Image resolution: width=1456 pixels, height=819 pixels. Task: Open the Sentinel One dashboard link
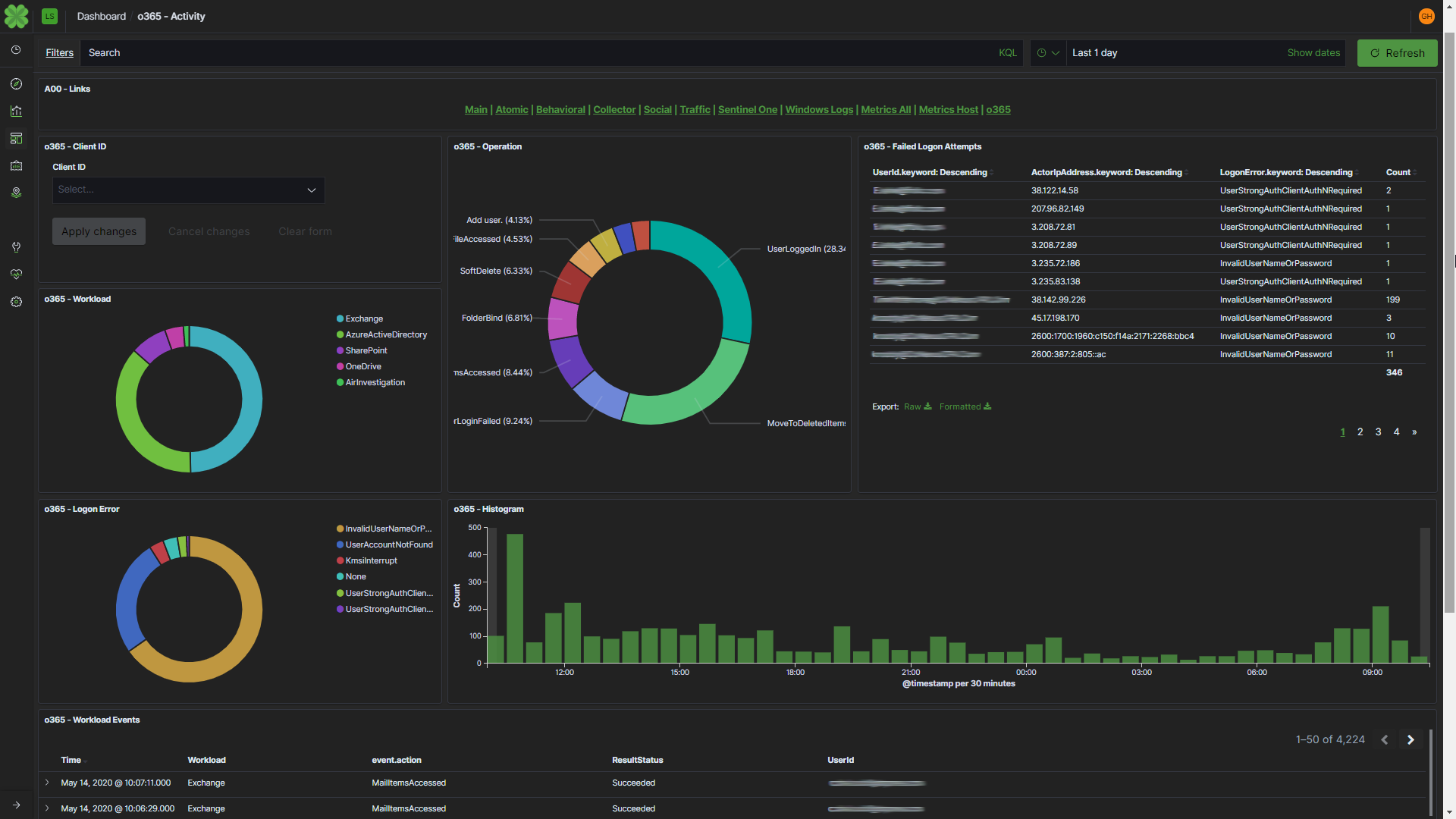coord(748,110)
